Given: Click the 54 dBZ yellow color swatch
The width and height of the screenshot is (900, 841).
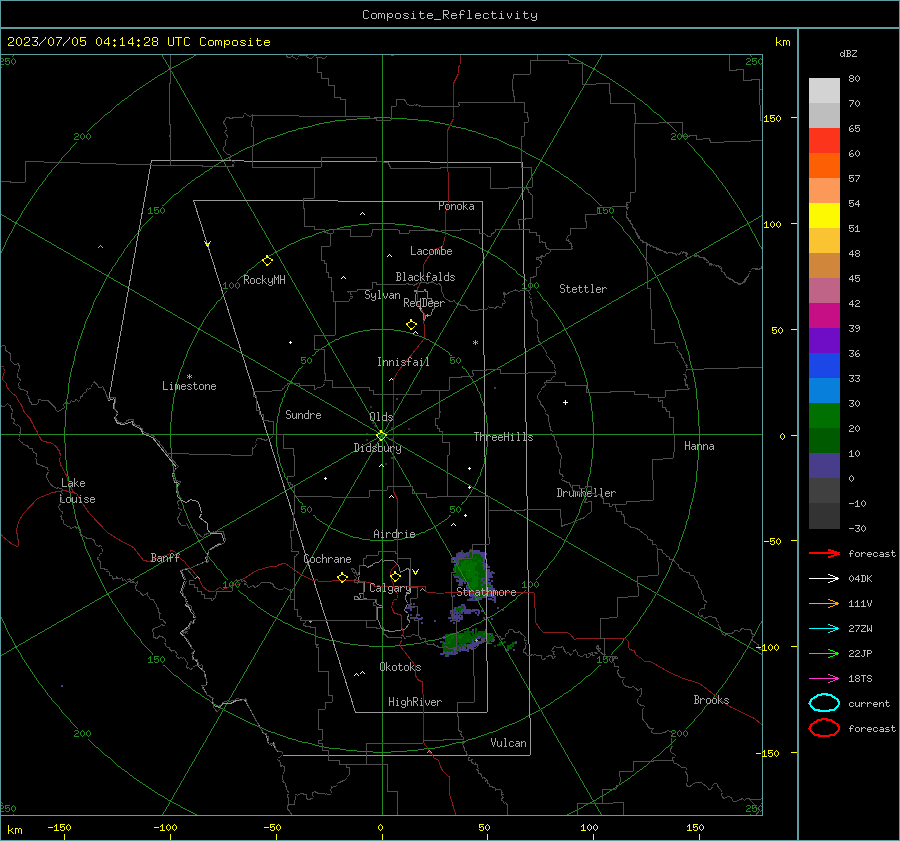Looking at the screenshot, I should [824, 215].
